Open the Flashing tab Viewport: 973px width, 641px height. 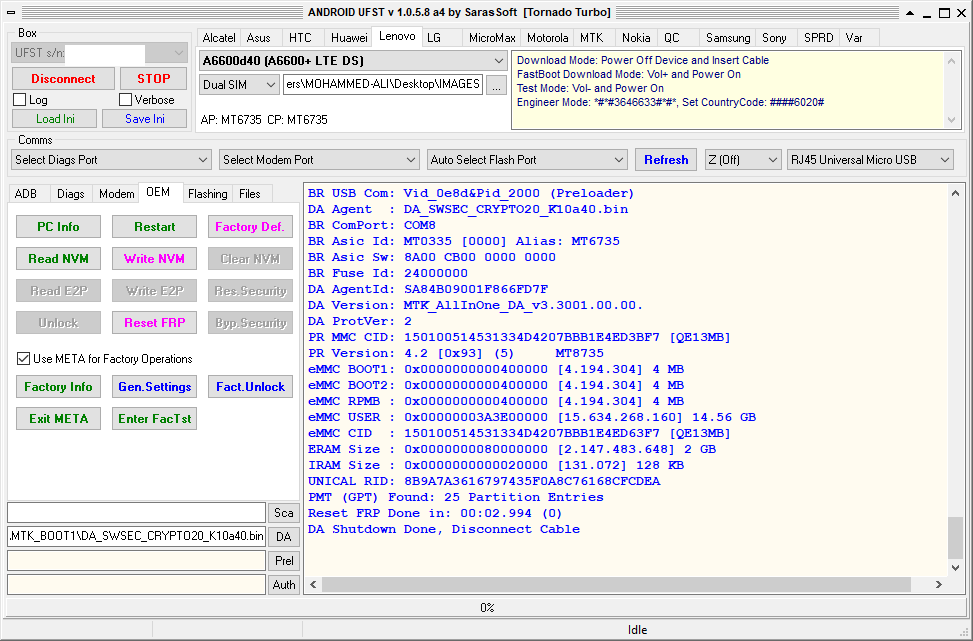point(207,194)
